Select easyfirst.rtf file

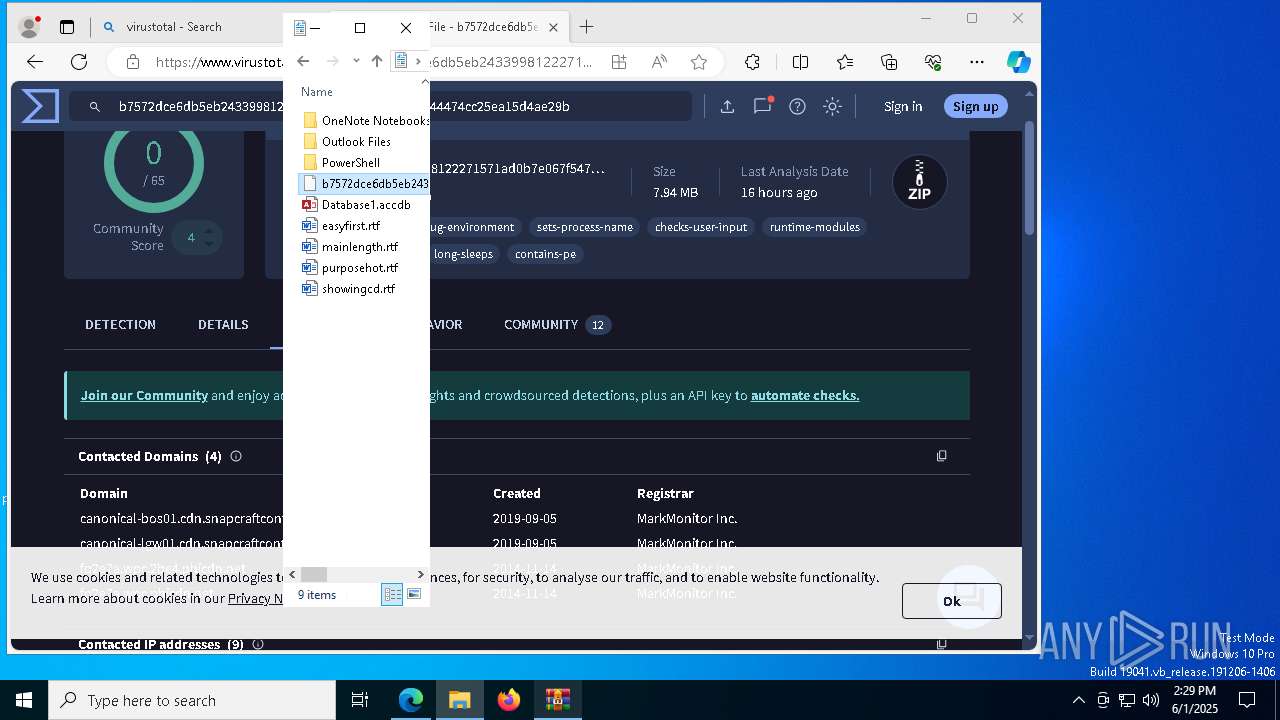tap(341, 225)
